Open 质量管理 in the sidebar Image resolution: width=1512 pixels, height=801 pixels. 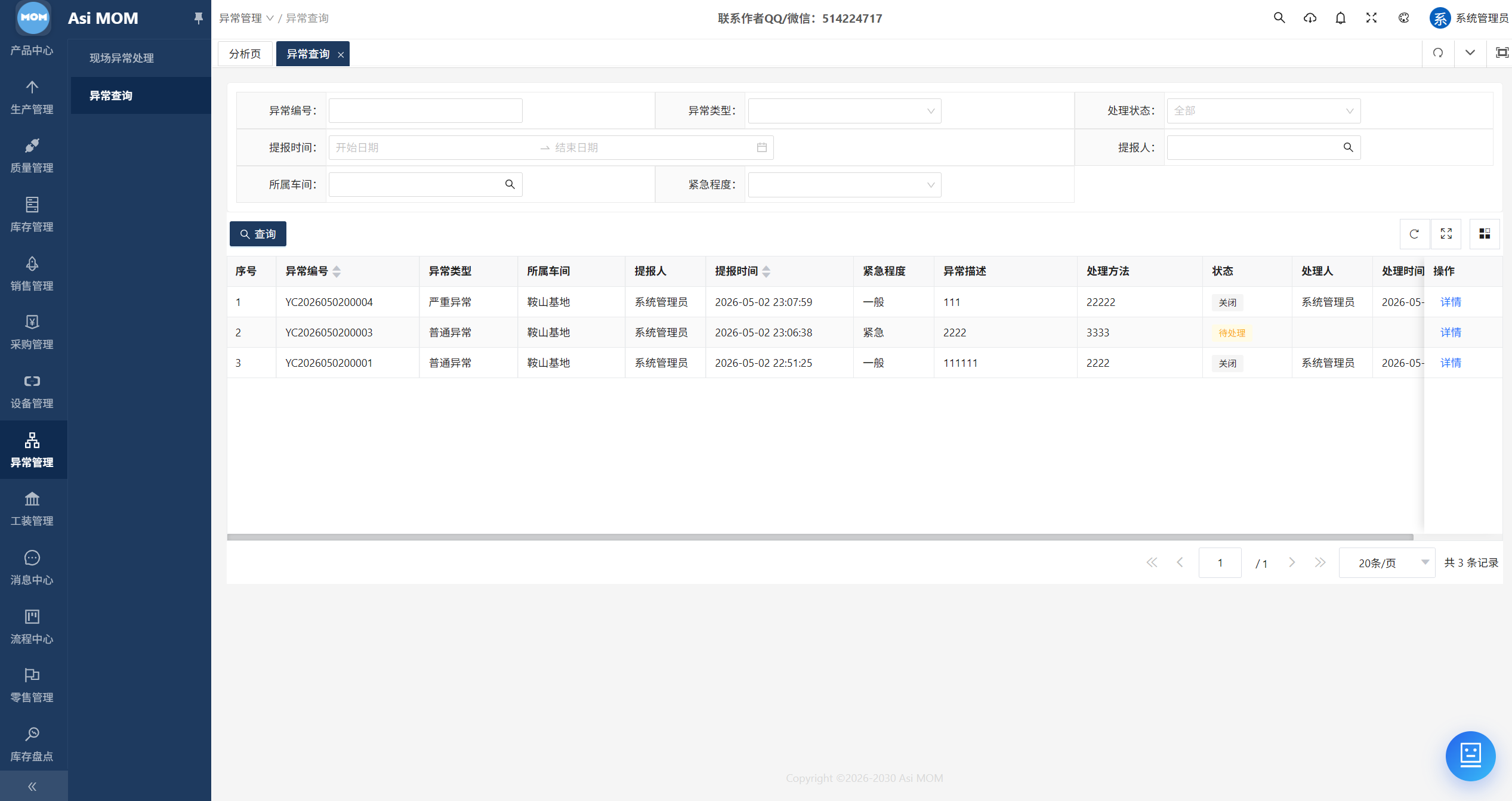tap(32, 156)
